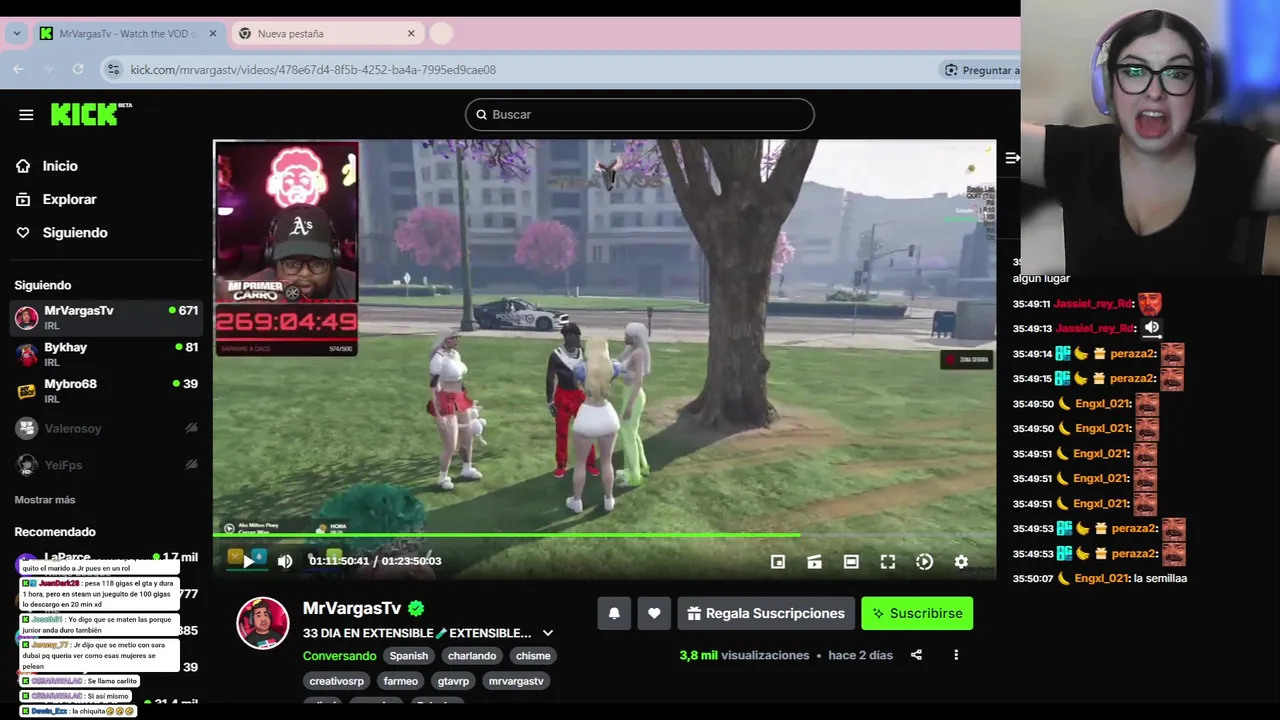
Task: Select the Mybro68 channel in the followed list
Action: click(x=106, y=391)
